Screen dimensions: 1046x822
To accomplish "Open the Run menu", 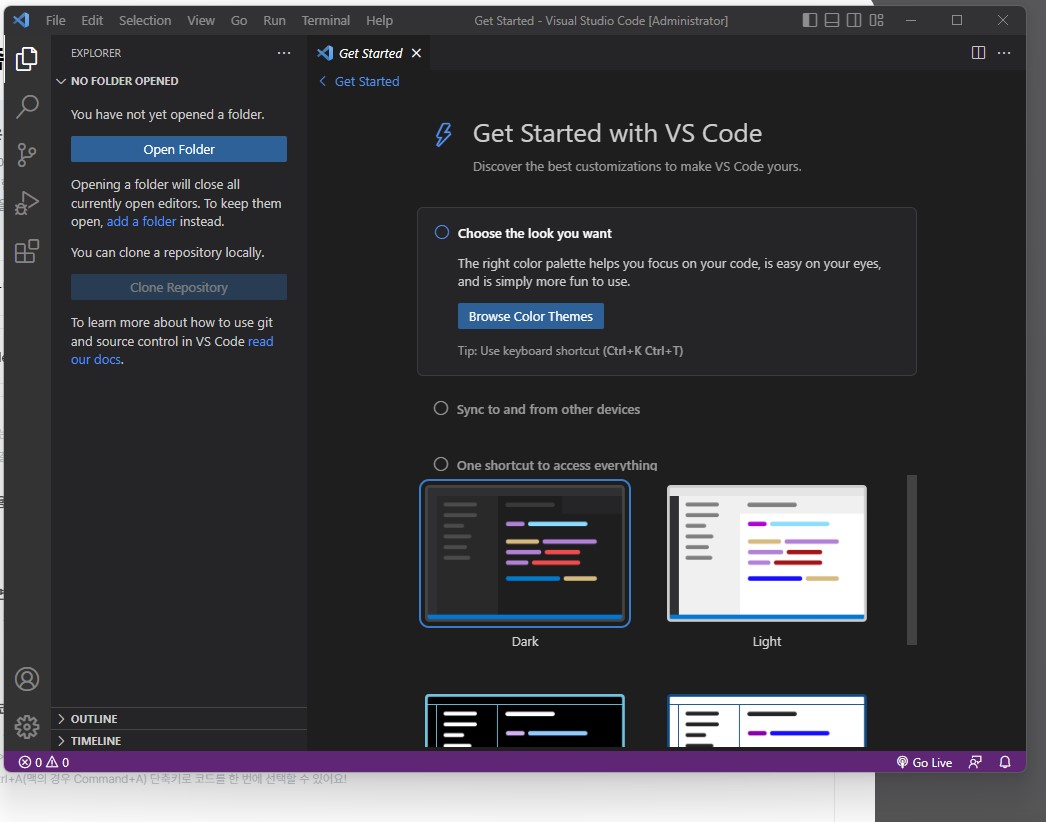I will point(274,20).
